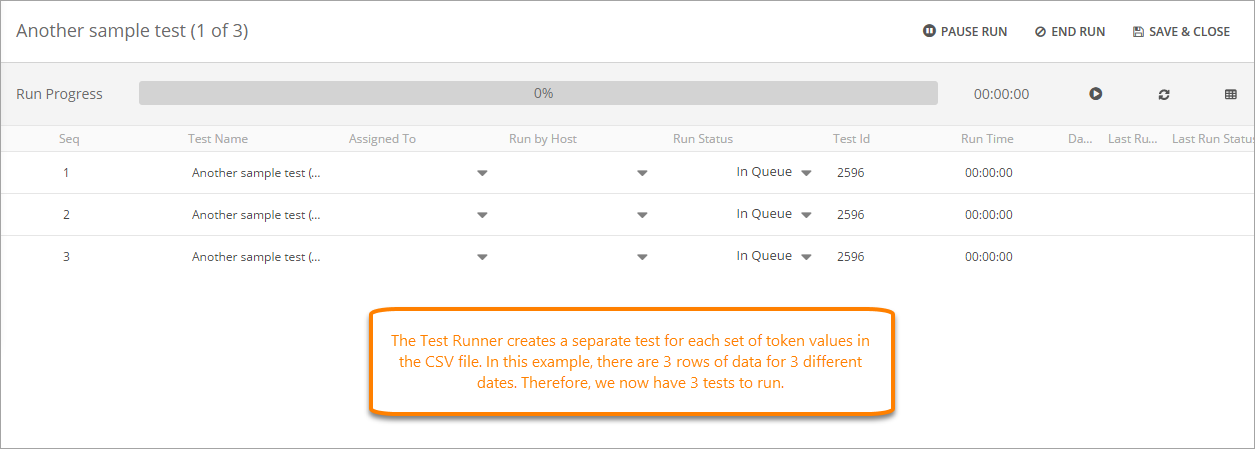The image size is (1255, 449).
Task: Click the End Run circle-slash icon
Action: click(x=1040, y=32)
